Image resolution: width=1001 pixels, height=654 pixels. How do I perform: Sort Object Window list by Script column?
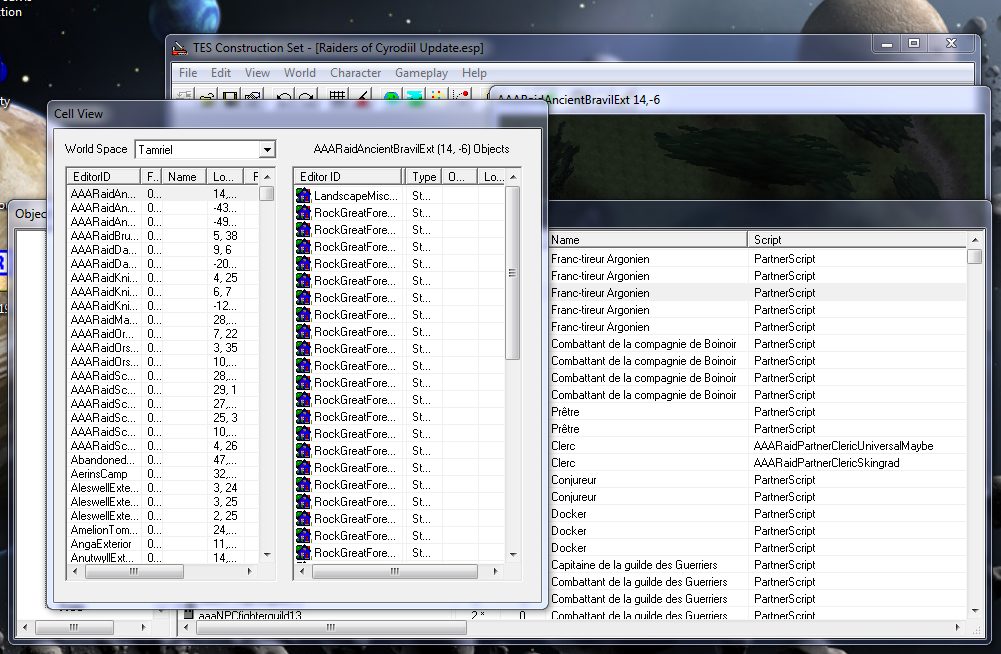pyautogui.click(x=857, y=240)
